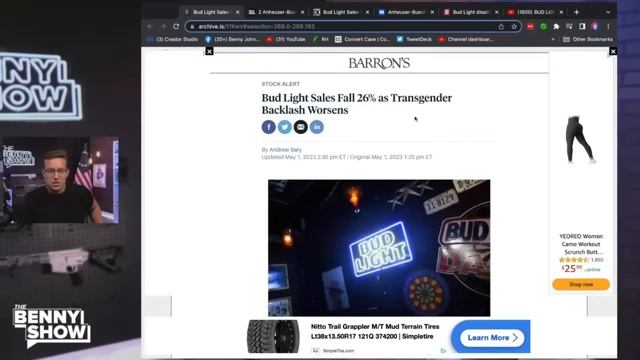Close the first Bud Light Sales tab
Image resolution: width=640 pixels, height=360 pixels.
point(238,12)
